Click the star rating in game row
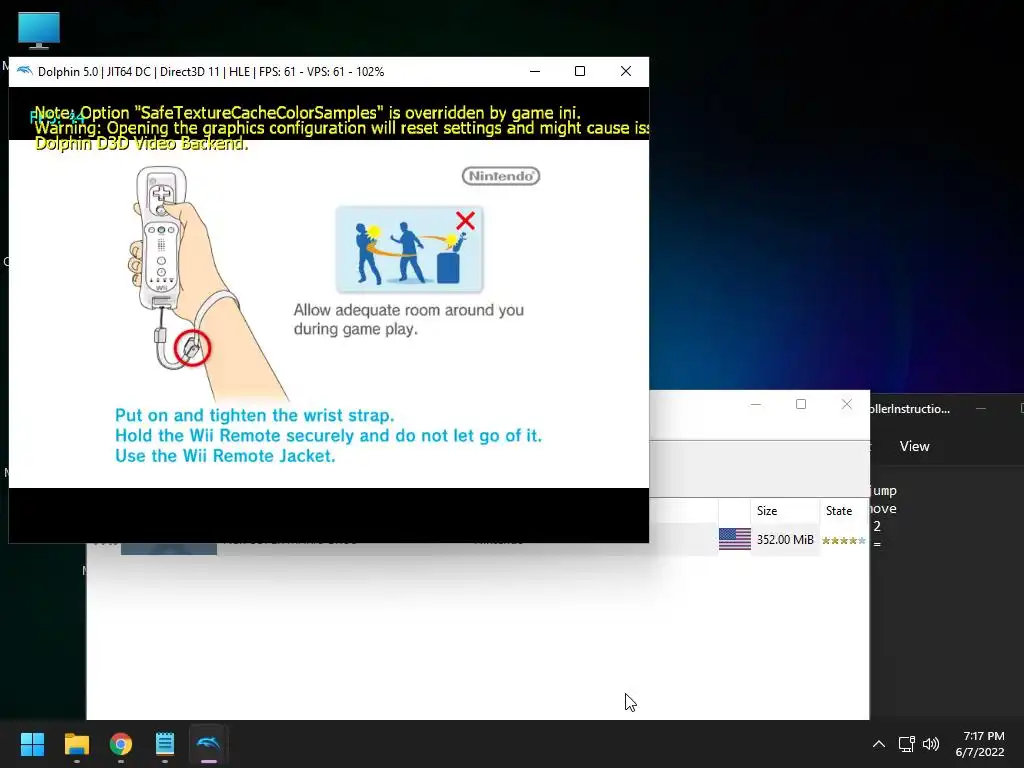This screenshot has width=1024, height=768. (x=844, y=540)
